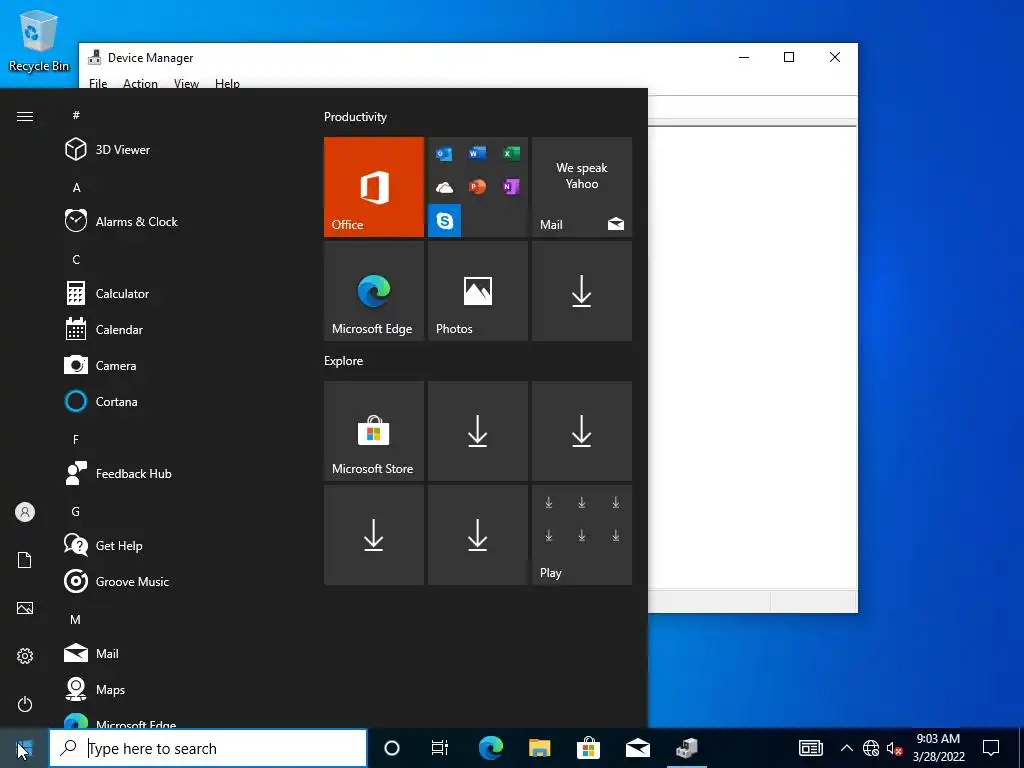Open Edge from the taskbar
1024x768 pixels.
490,748
